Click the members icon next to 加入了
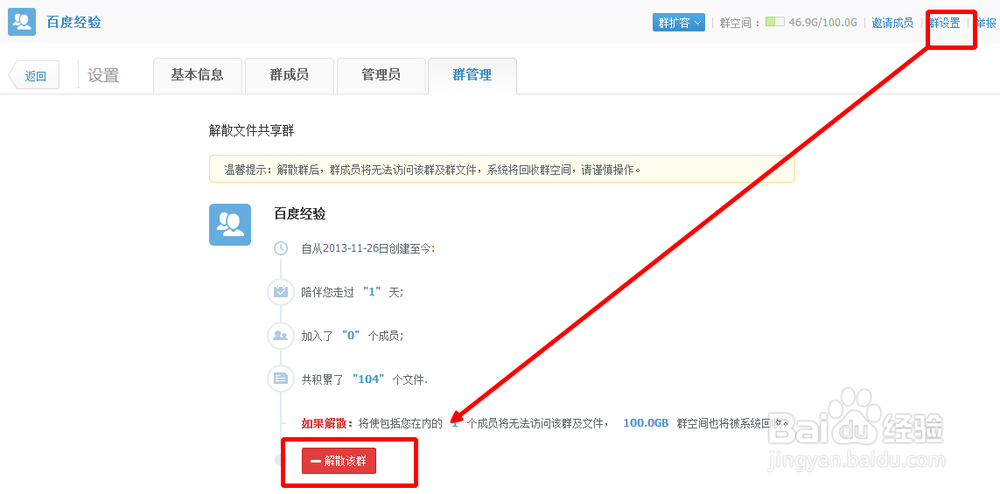Image resolution: width=1000 pixels, height=494 pixels. (281, 335)
